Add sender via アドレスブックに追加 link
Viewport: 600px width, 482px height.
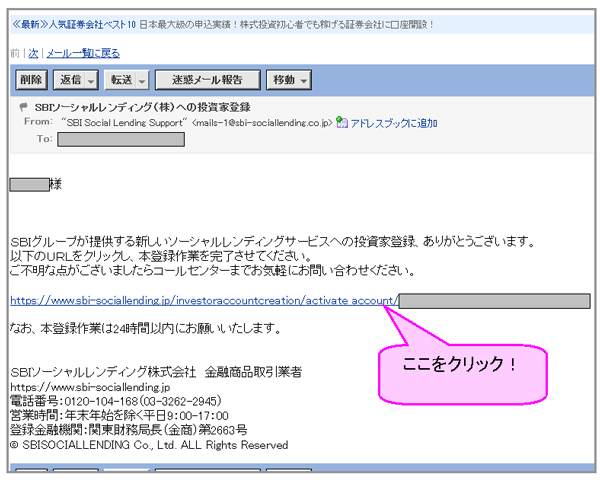click(x=394, y=123)
